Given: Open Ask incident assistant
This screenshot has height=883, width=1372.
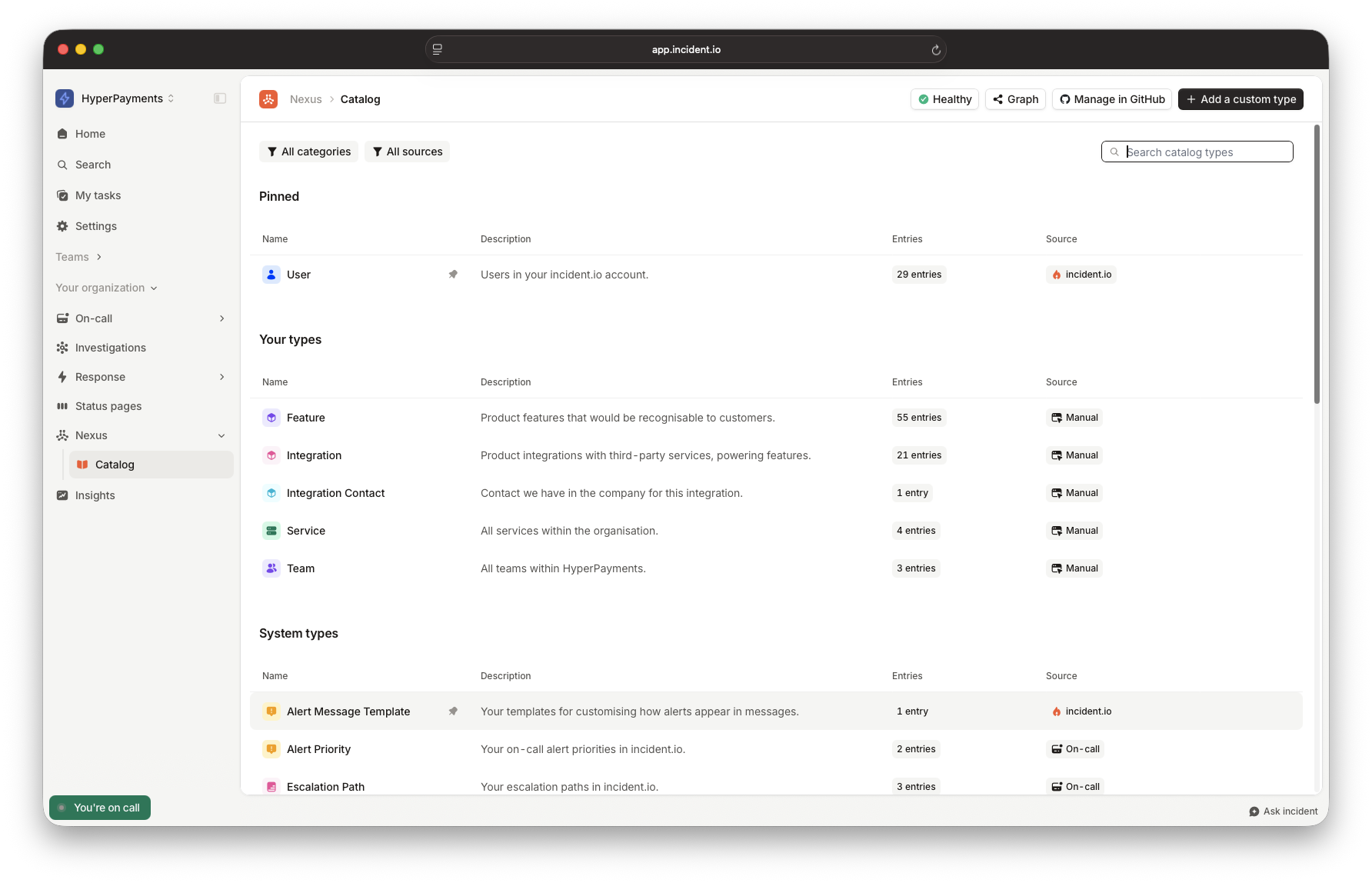Looking at the screenshot, I should point(1284,811).
